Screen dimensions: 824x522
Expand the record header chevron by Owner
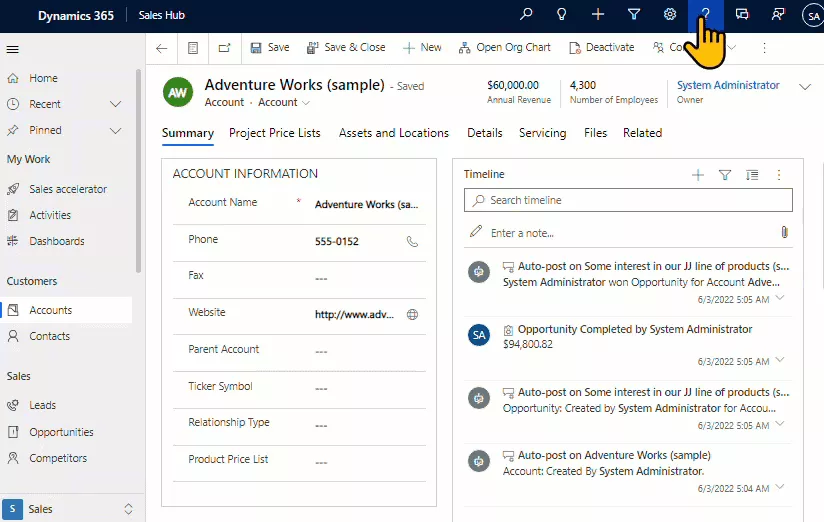coord(805,88)
